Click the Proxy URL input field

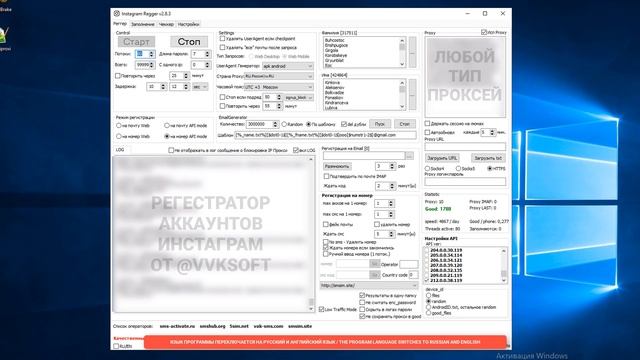click(465, 147)
